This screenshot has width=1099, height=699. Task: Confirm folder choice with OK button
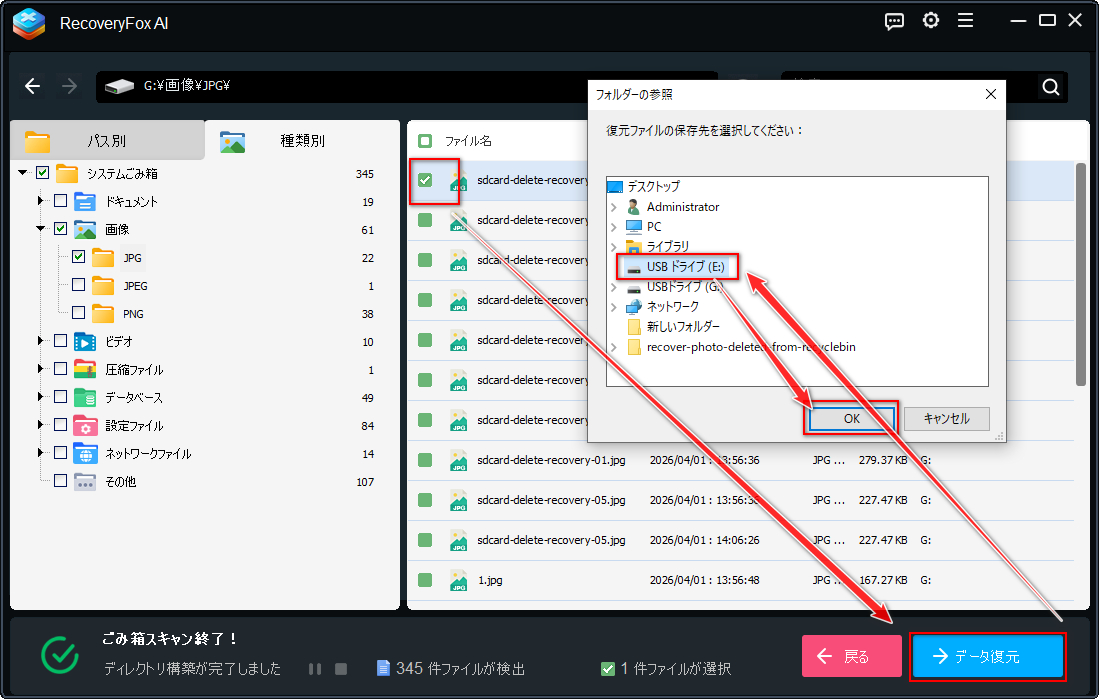pyautogui.click(x=852, y=419)
